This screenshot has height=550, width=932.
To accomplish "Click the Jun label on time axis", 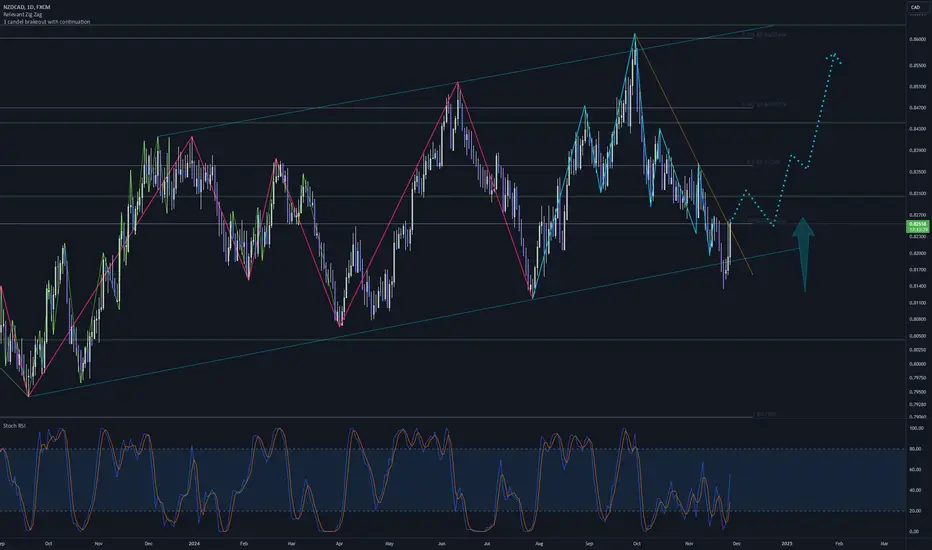I will [x=441, y=543].
